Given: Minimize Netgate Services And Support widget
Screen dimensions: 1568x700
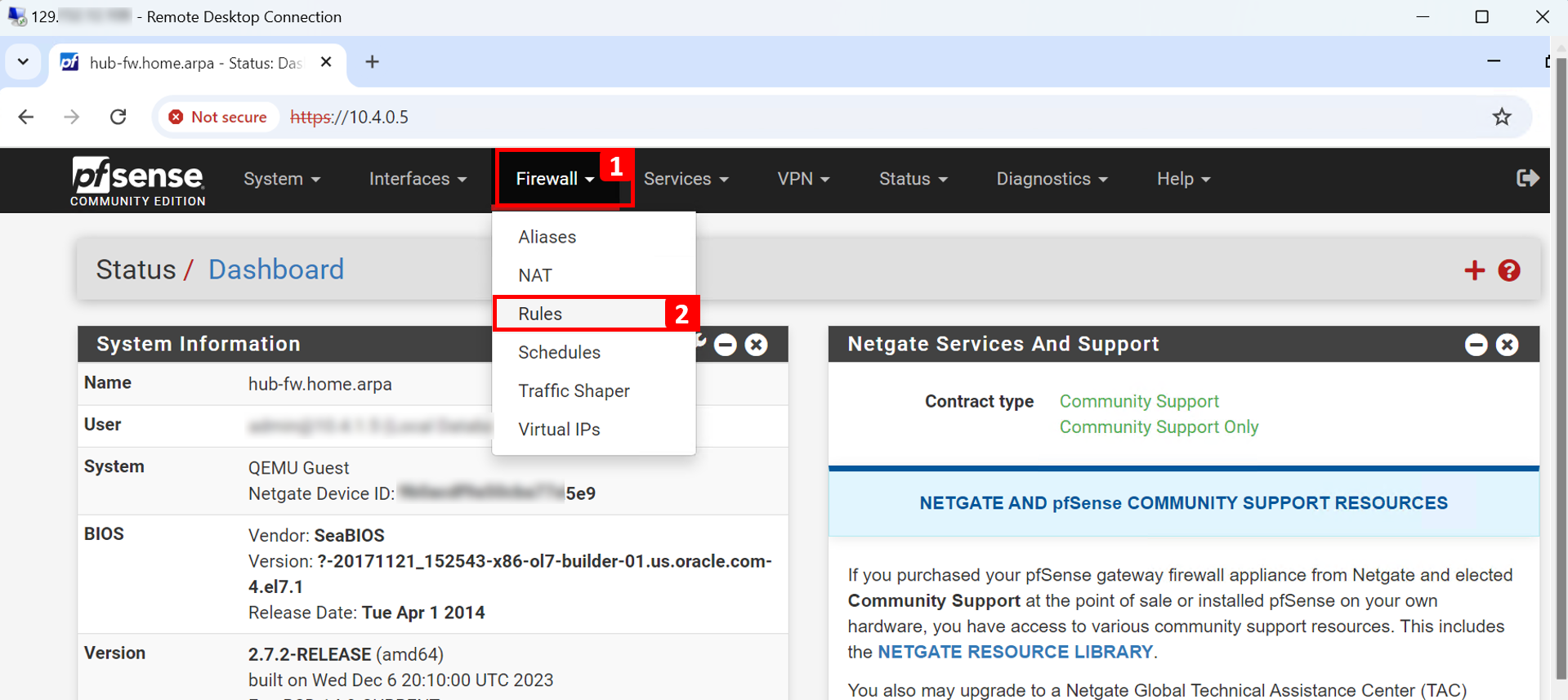Looking at the screenshot, I should 1476,345.
